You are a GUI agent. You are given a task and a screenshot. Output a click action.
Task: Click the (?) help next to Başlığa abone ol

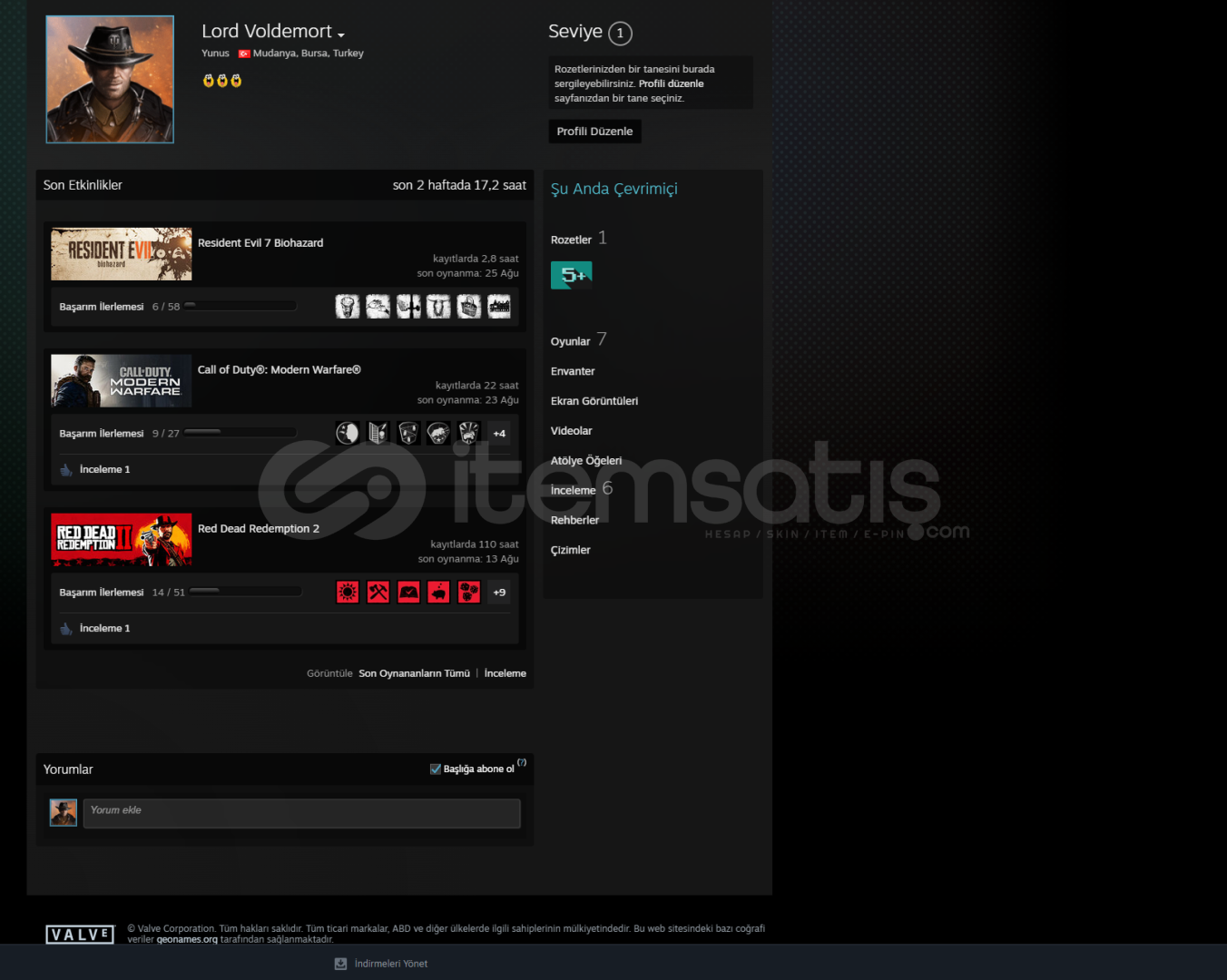point(522,762)
